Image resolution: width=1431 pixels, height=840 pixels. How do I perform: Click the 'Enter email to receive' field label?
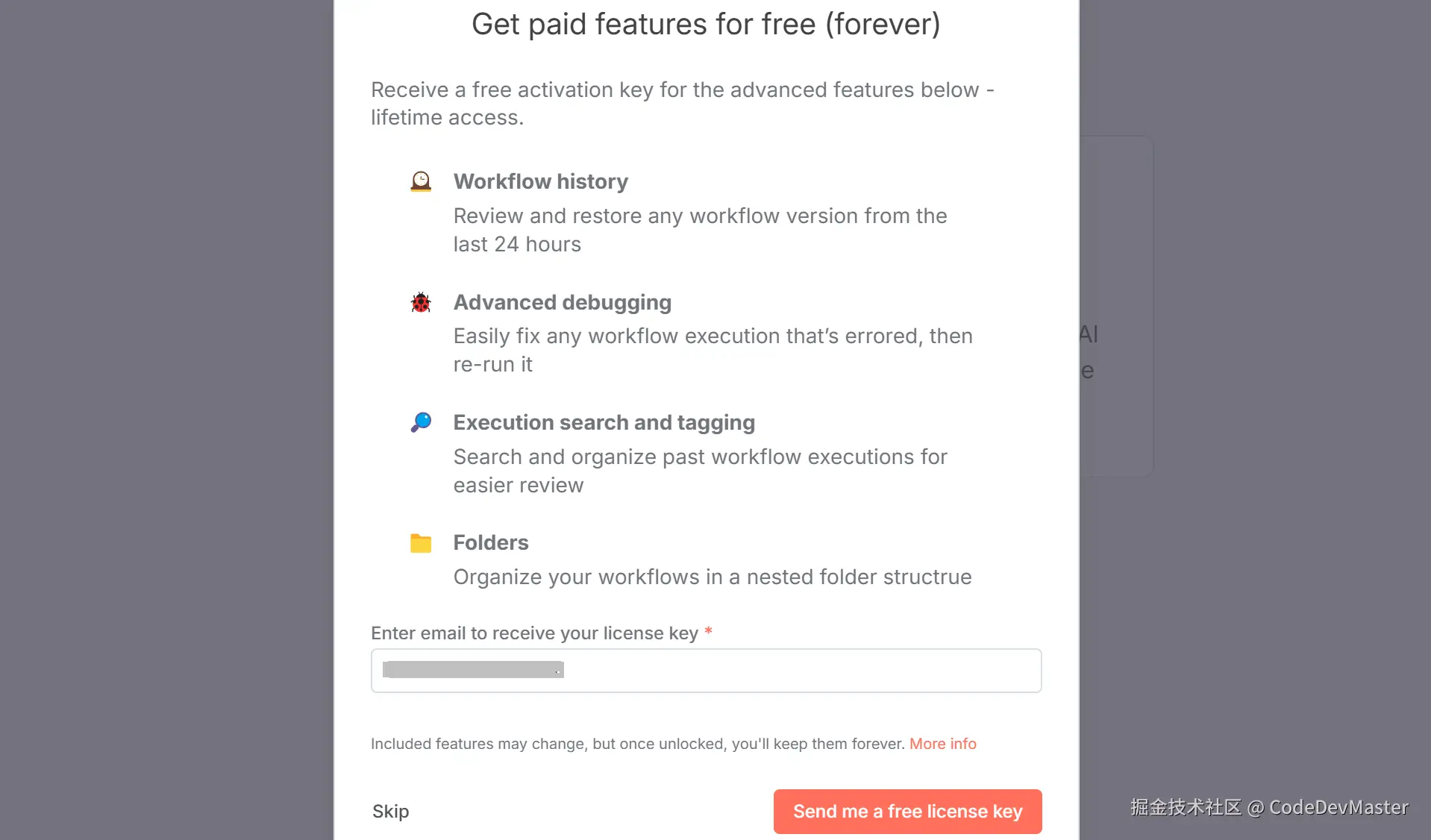pyautogui.click(x=534, y=633)
